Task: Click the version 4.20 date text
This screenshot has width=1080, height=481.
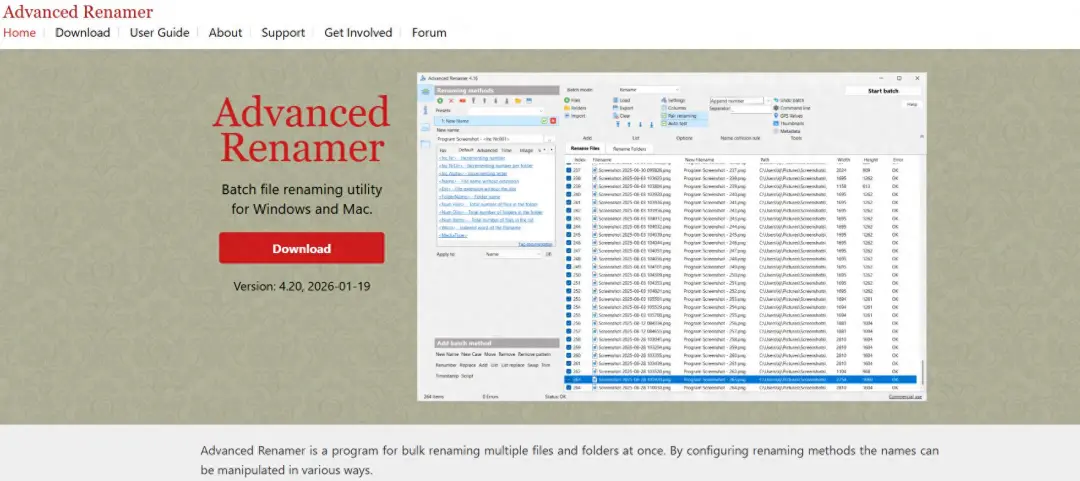Action: coord(302,286)
